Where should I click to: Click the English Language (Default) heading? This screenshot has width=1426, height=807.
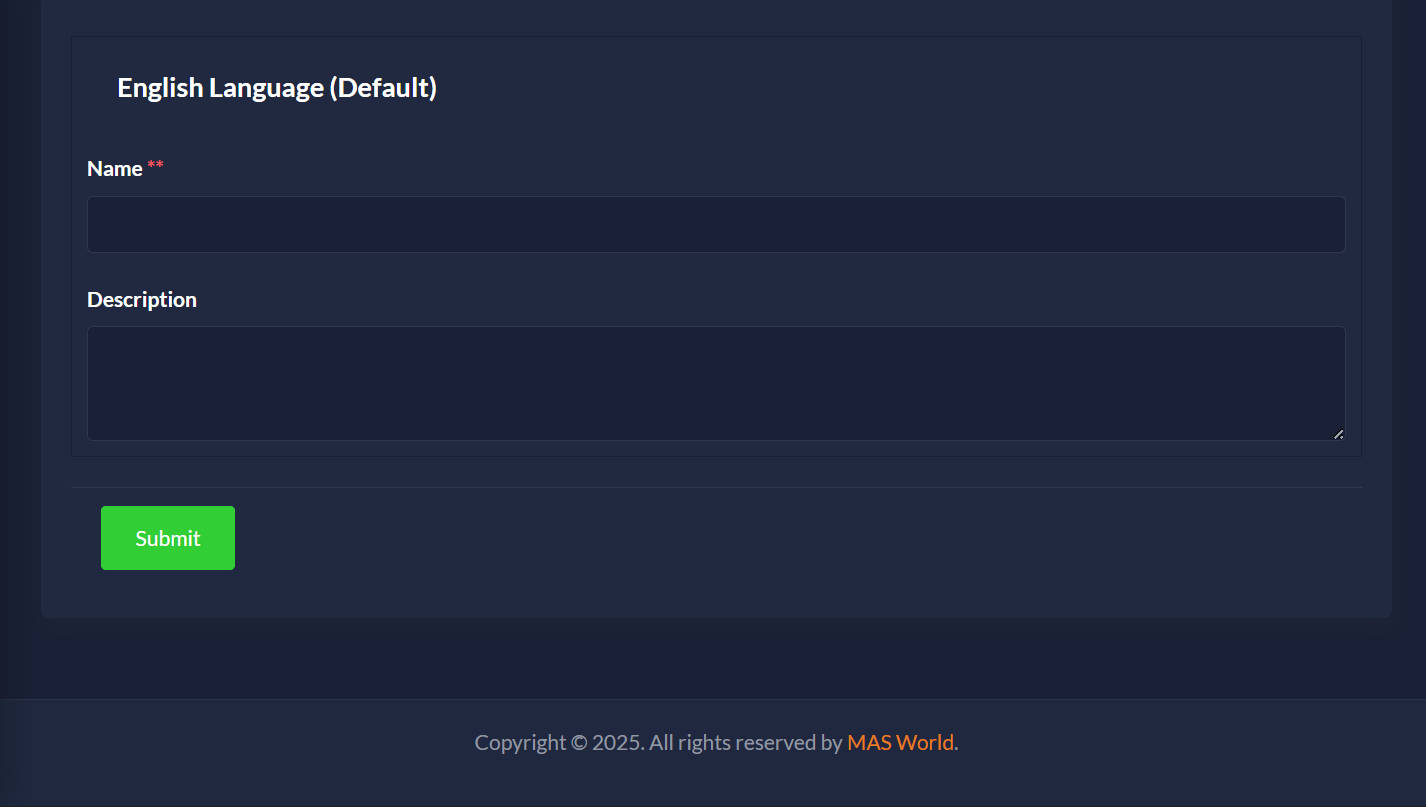tap(277, 88)
